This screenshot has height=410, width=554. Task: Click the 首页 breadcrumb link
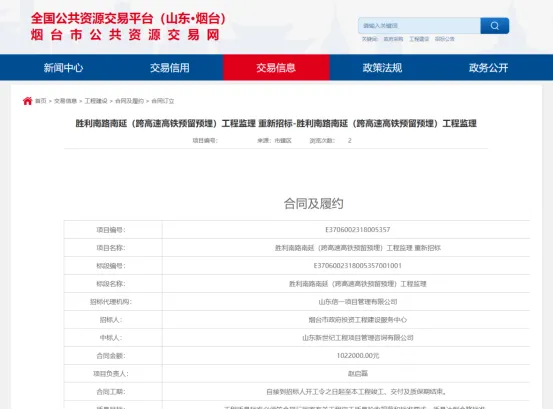[41, 101]
